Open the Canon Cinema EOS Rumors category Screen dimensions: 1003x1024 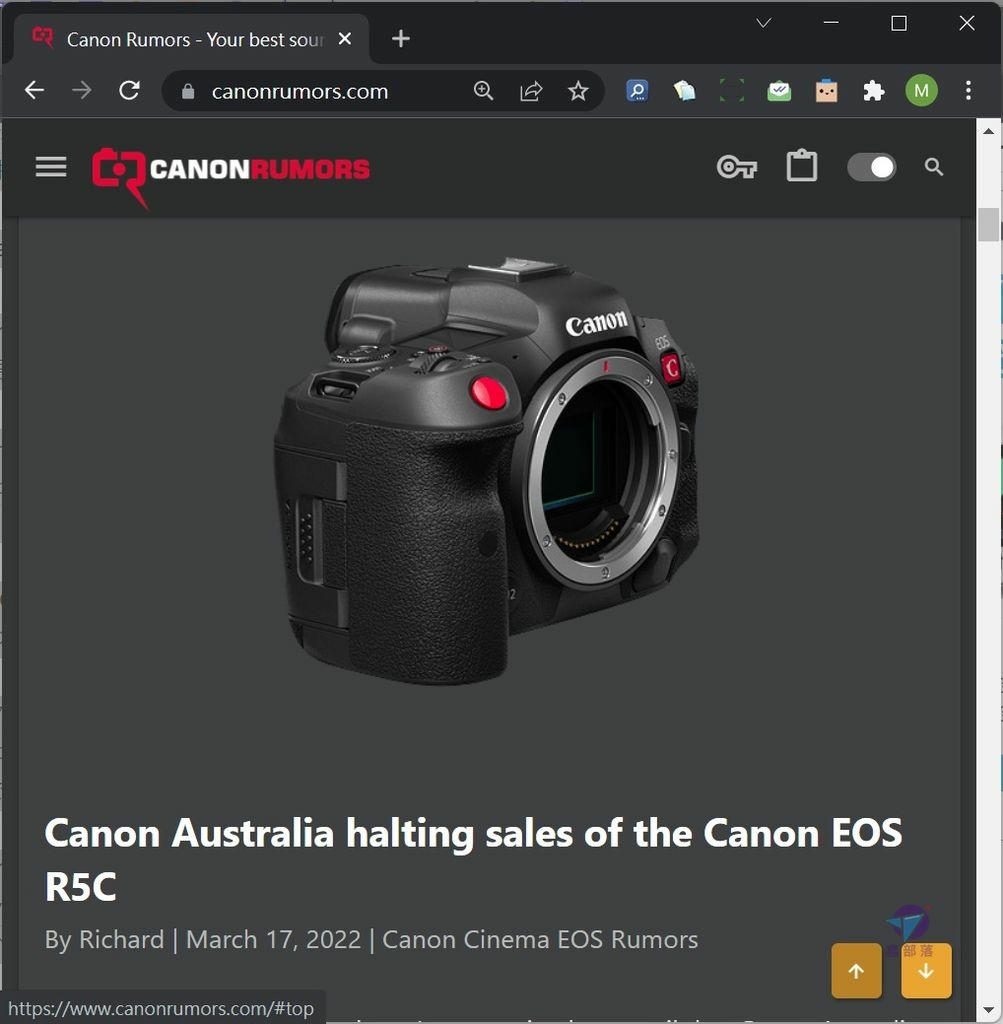click(x=540, y=939)
